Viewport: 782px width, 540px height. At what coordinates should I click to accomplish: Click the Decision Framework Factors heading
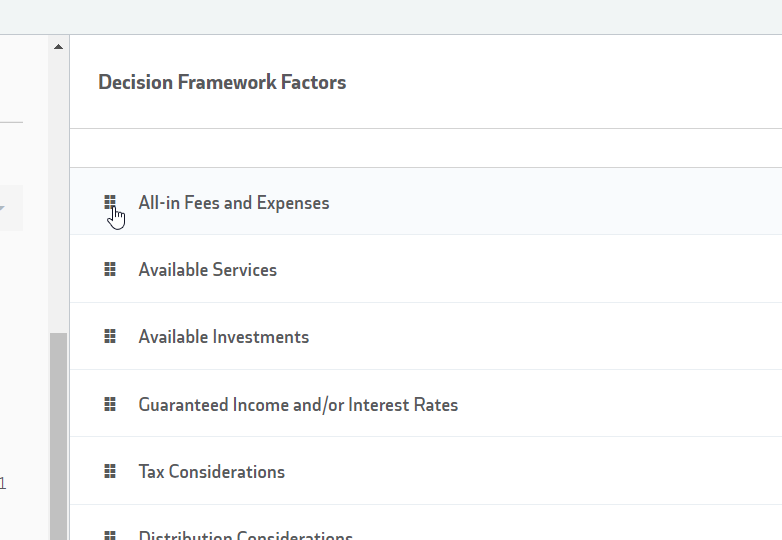pos(222,82)
